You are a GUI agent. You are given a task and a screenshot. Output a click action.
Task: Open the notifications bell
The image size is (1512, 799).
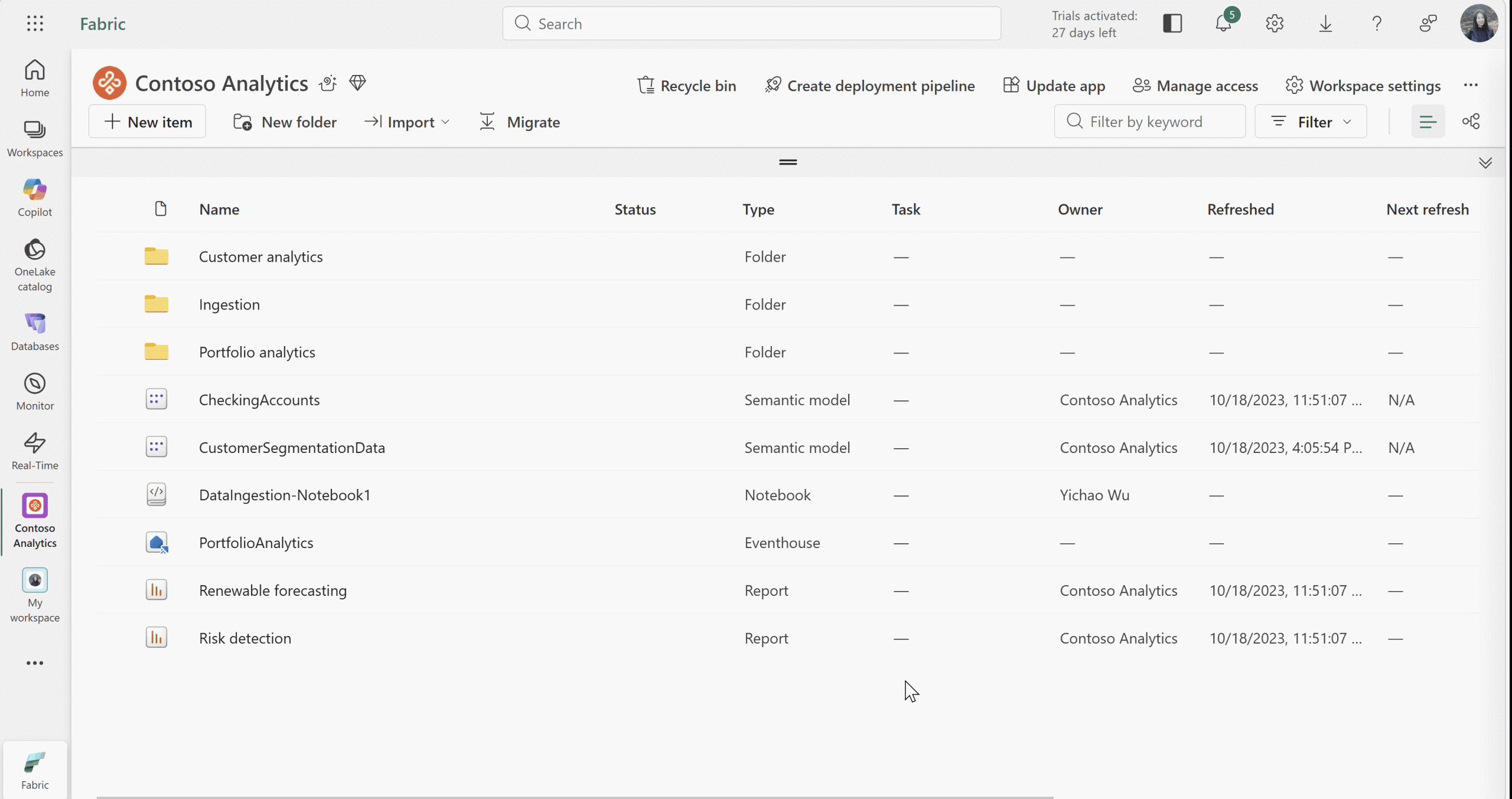coord(1223,24)
